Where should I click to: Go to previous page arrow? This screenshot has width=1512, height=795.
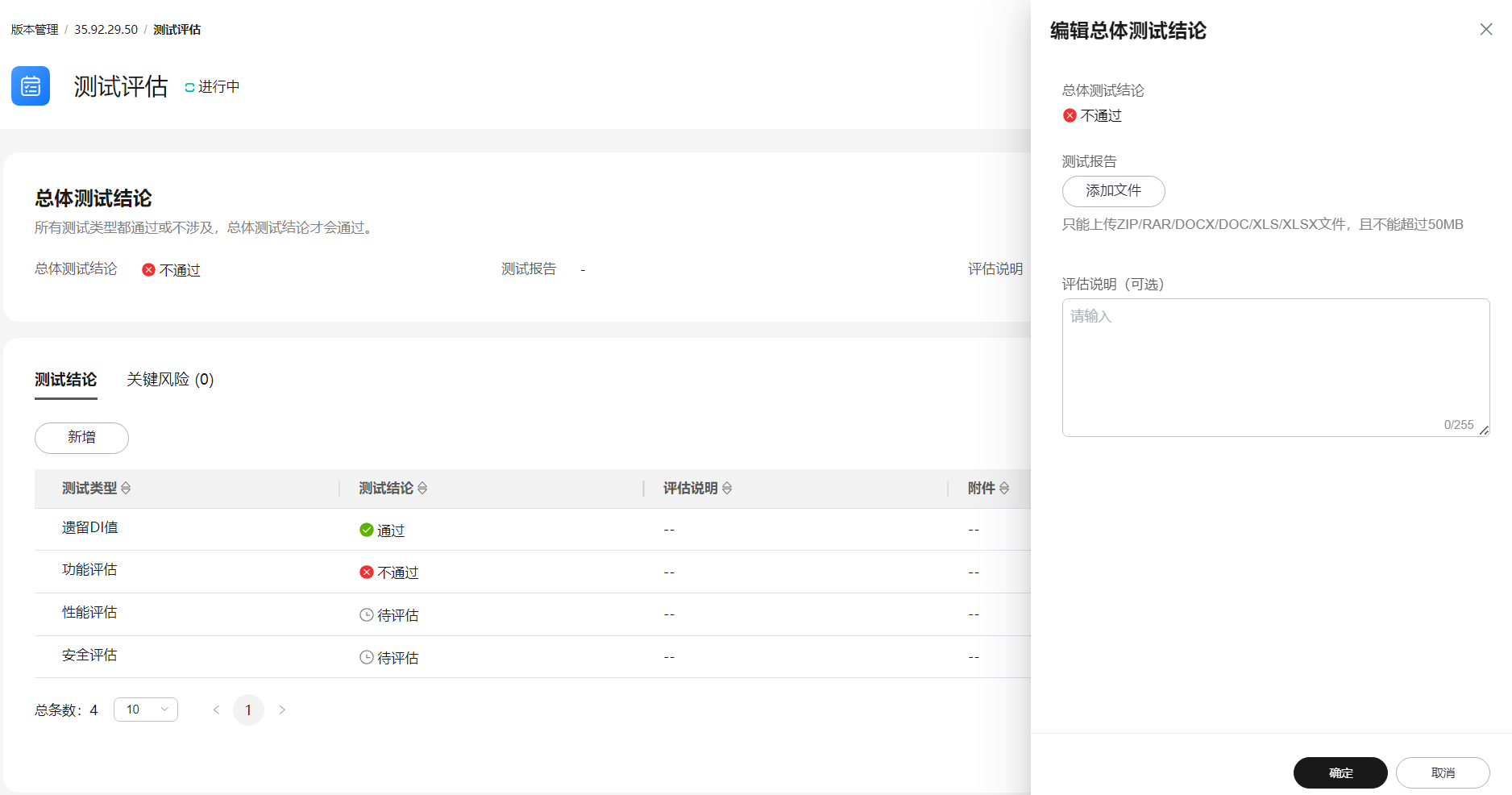(216, 710)
